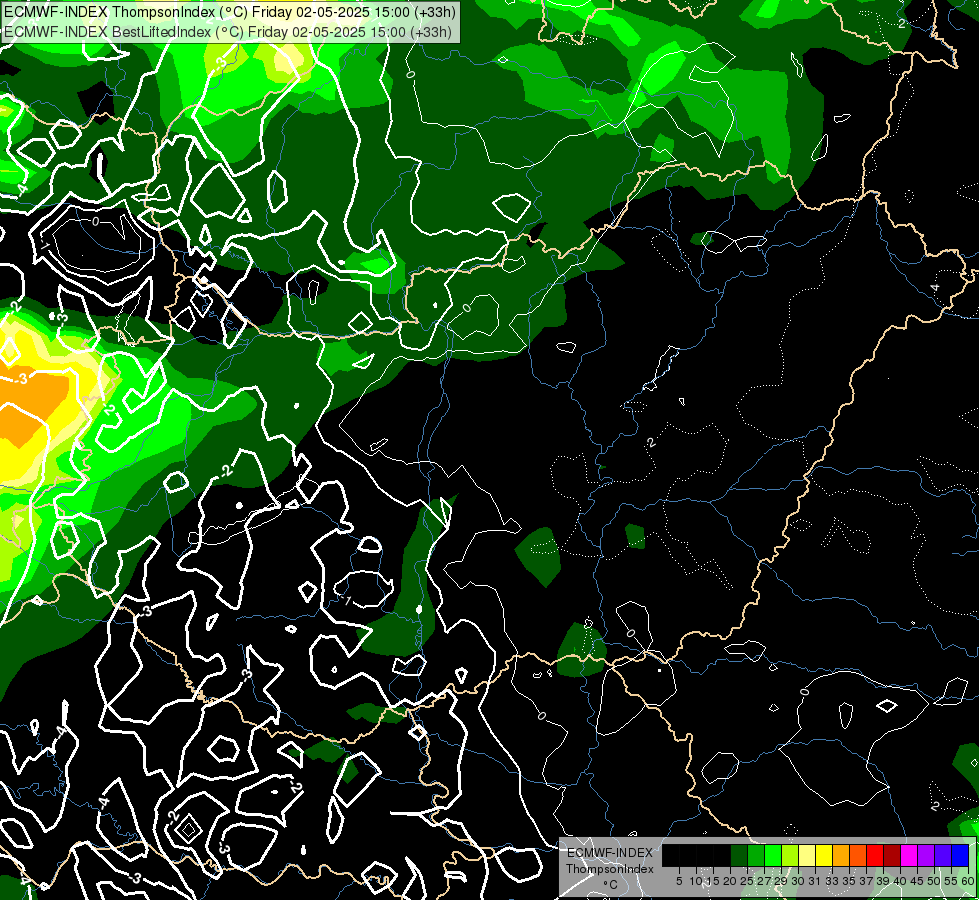Select the yellow-green 29–30 legend swatch
979x900 pixels.
click(790, 856)
